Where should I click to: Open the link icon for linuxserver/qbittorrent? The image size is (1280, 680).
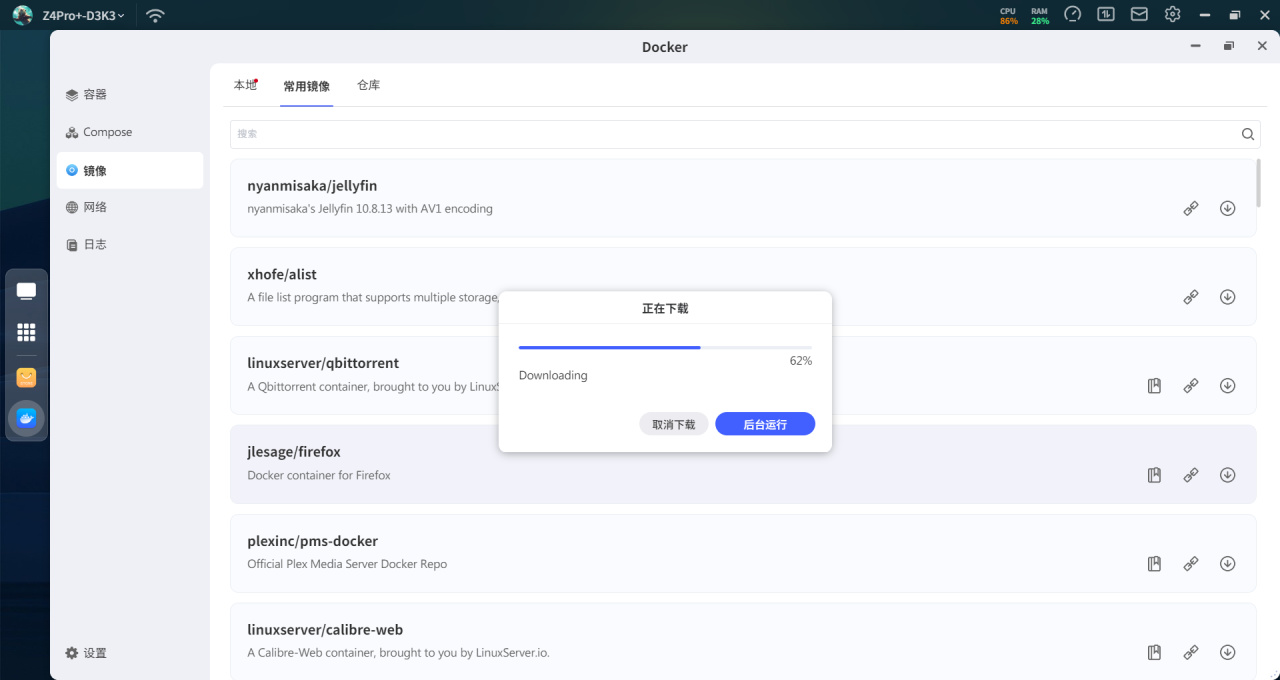pos(1191,386)
